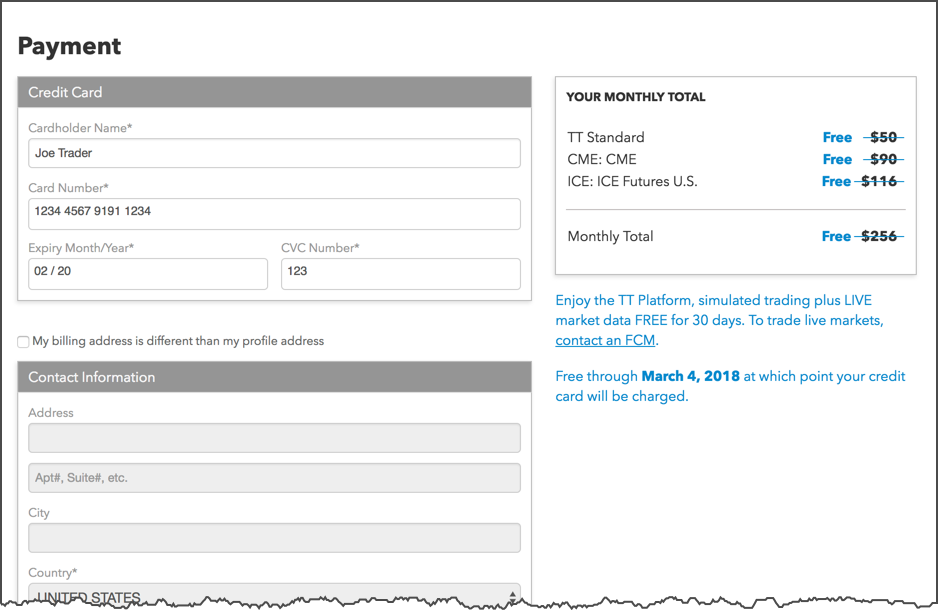Focus the Expiry Month/Year field

(148, 274)
